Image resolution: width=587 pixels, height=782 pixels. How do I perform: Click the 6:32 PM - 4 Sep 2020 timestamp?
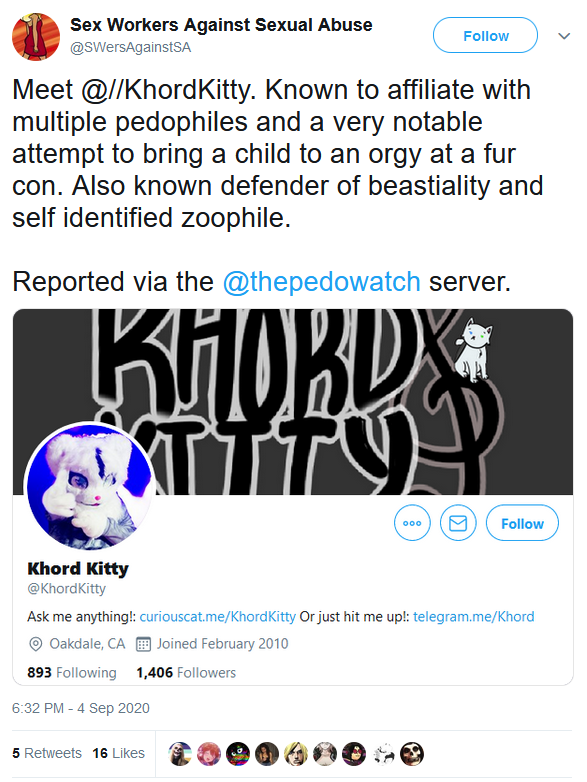pyautogui.click(x=81, y=708)
